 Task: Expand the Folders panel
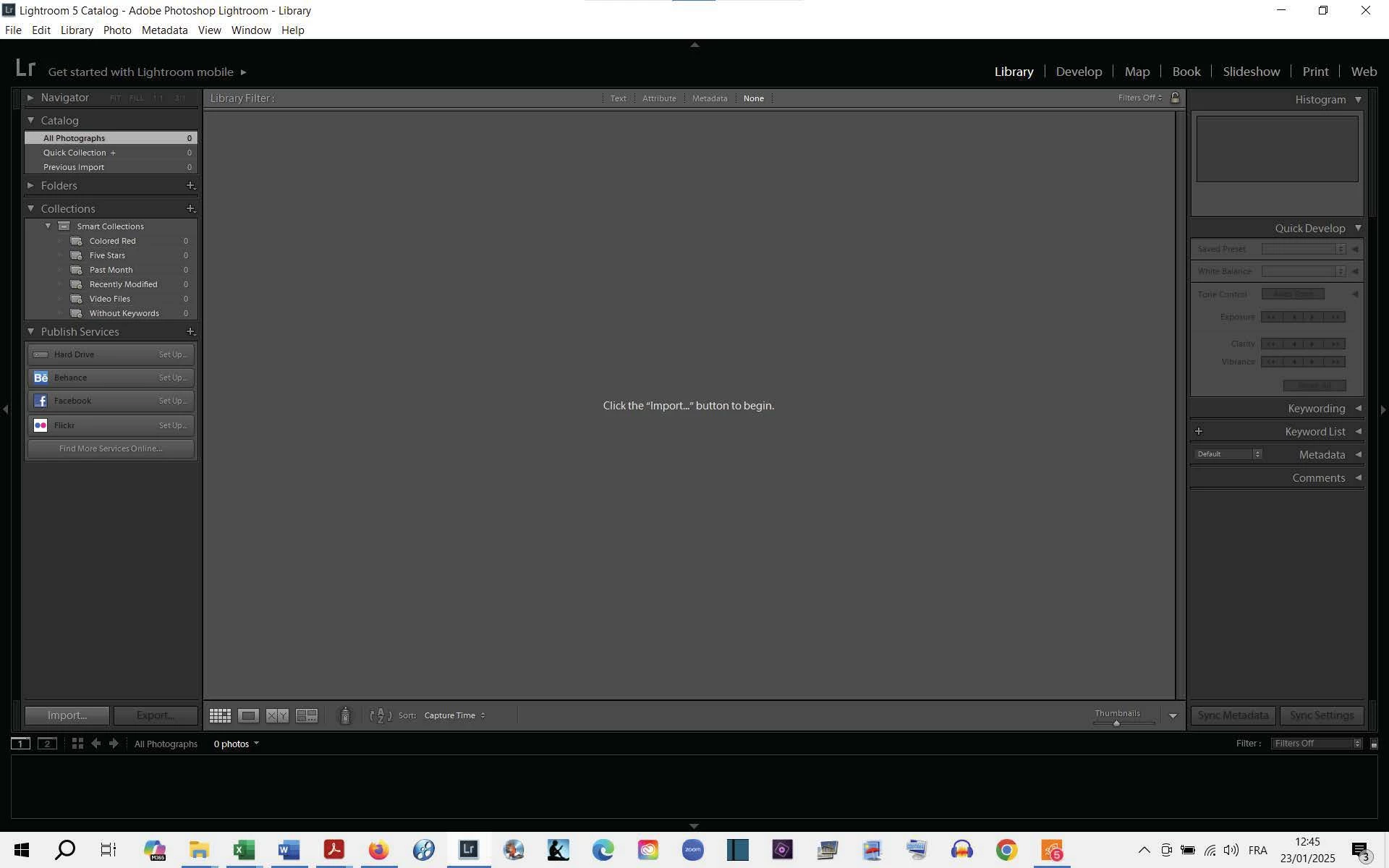[30, 186]
